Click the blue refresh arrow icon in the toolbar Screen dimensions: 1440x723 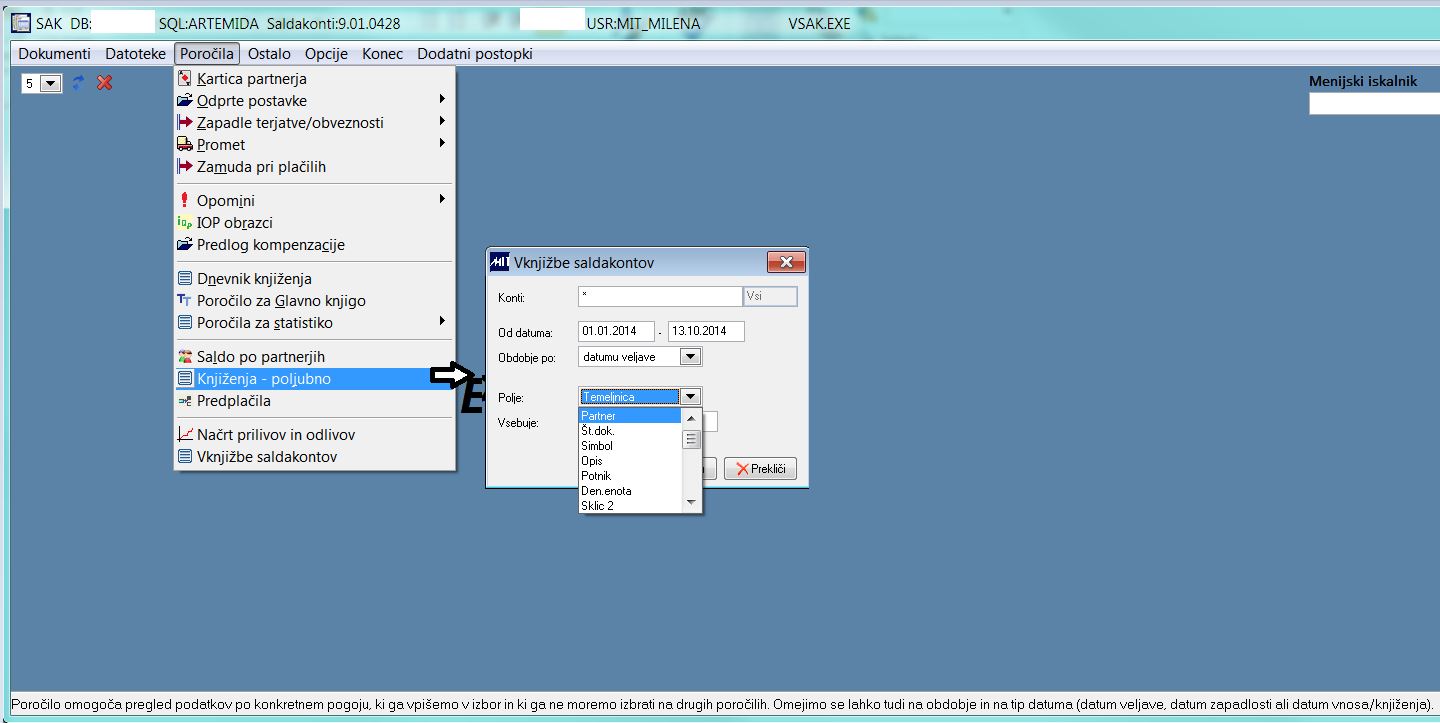tap(78, 83)
